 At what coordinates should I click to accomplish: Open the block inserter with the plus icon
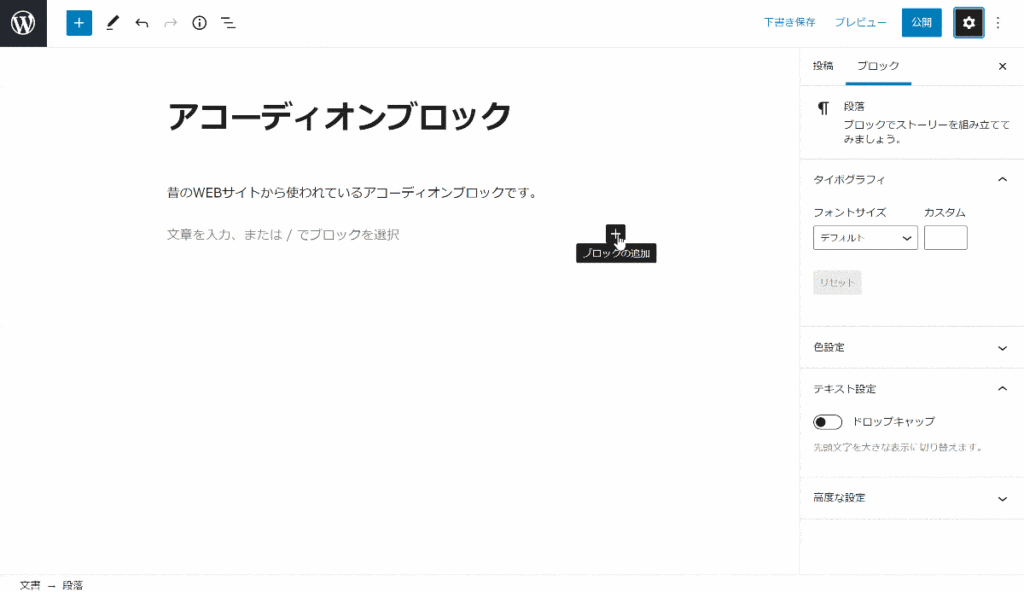[78, 22]
